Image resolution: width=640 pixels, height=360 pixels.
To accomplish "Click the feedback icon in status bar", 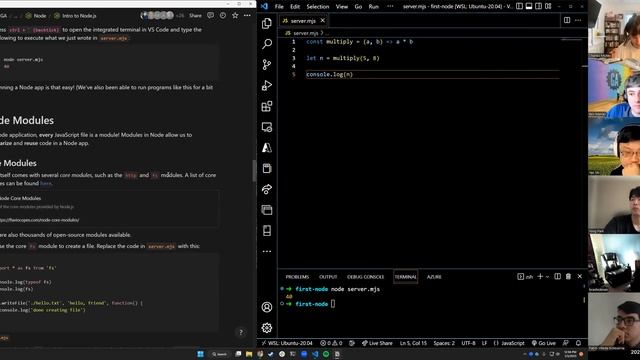I will [566, 343].
